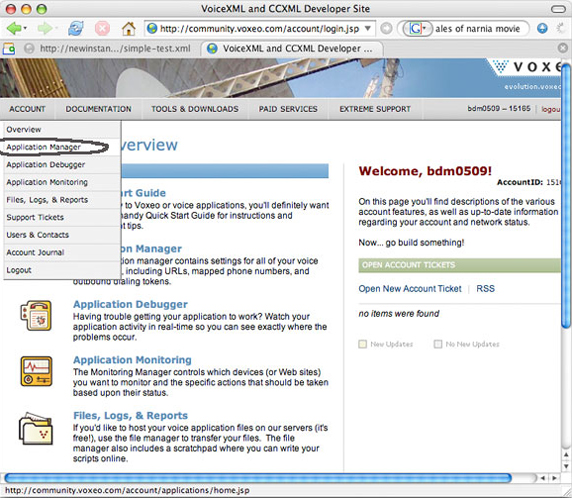Close the tab using tab bar X
Image resolution: width=572 pixels, height=498 pixels.
click(x=563, y=48)
